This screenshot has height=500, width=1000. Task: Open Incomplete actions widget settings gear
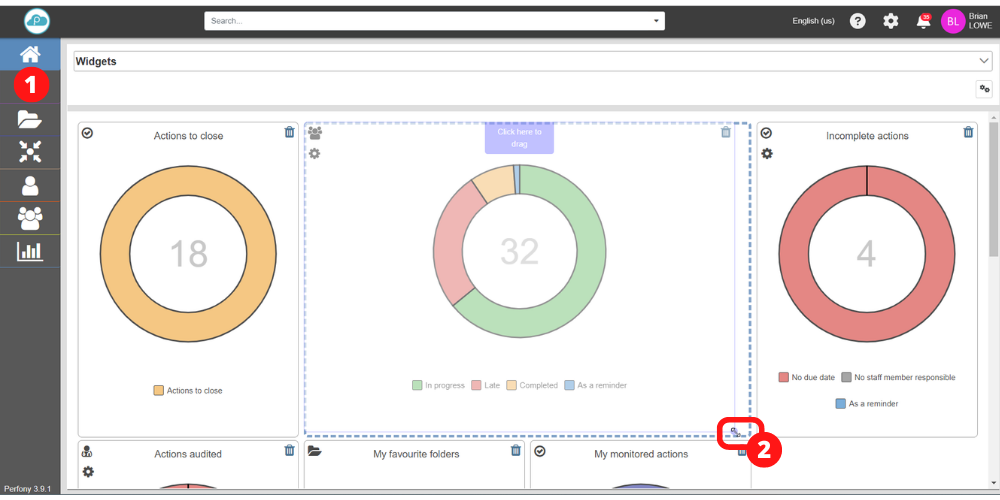767,153
